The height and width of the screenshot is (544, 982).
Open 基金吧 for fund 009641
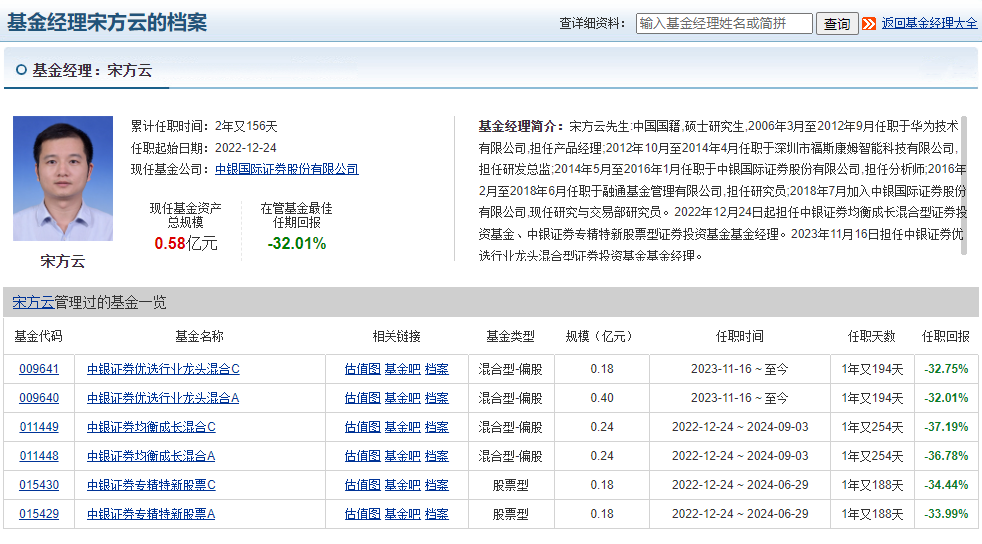click(x=402, y=369)
